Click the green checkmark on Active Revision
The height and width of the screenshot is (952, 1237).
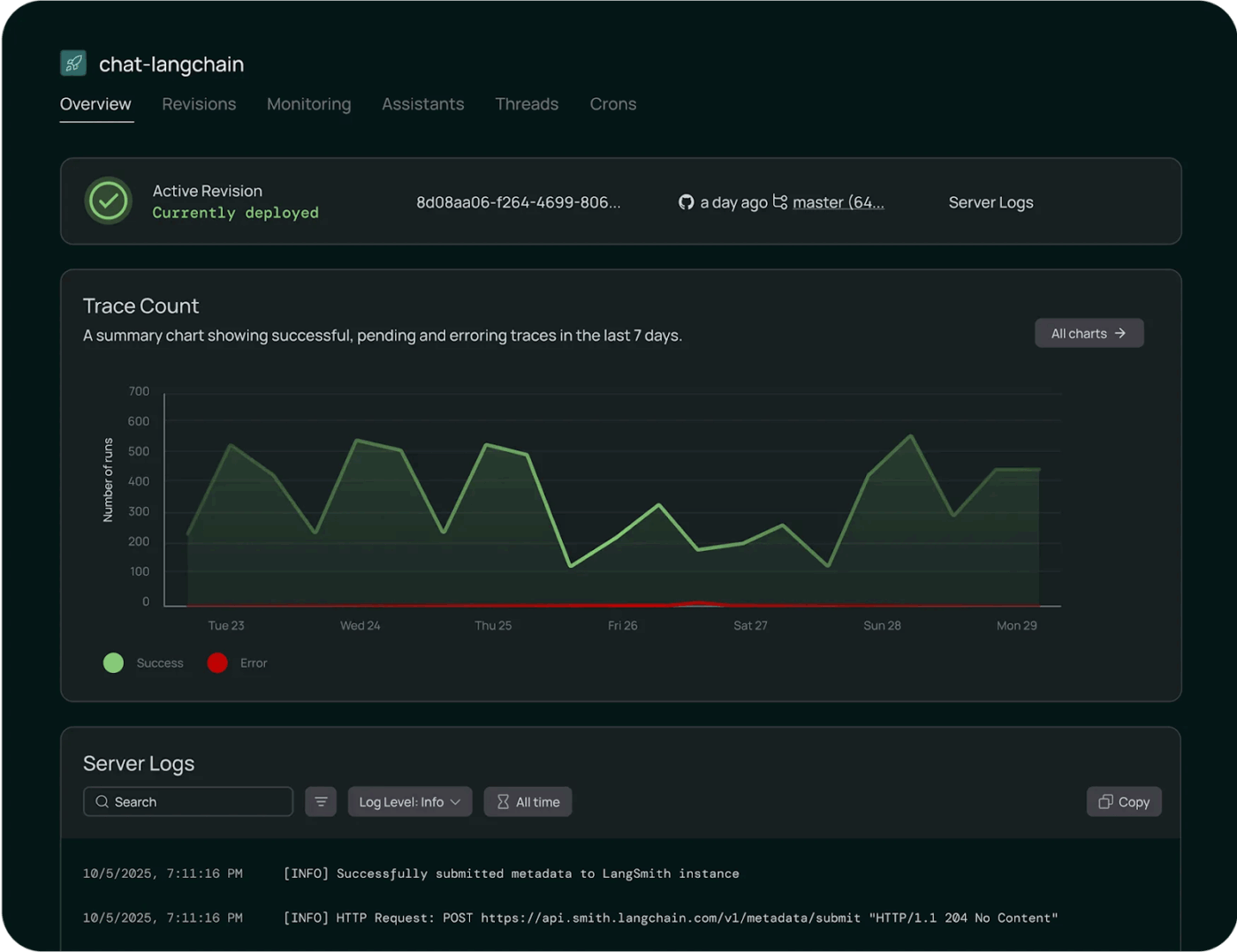pos(107,200)
